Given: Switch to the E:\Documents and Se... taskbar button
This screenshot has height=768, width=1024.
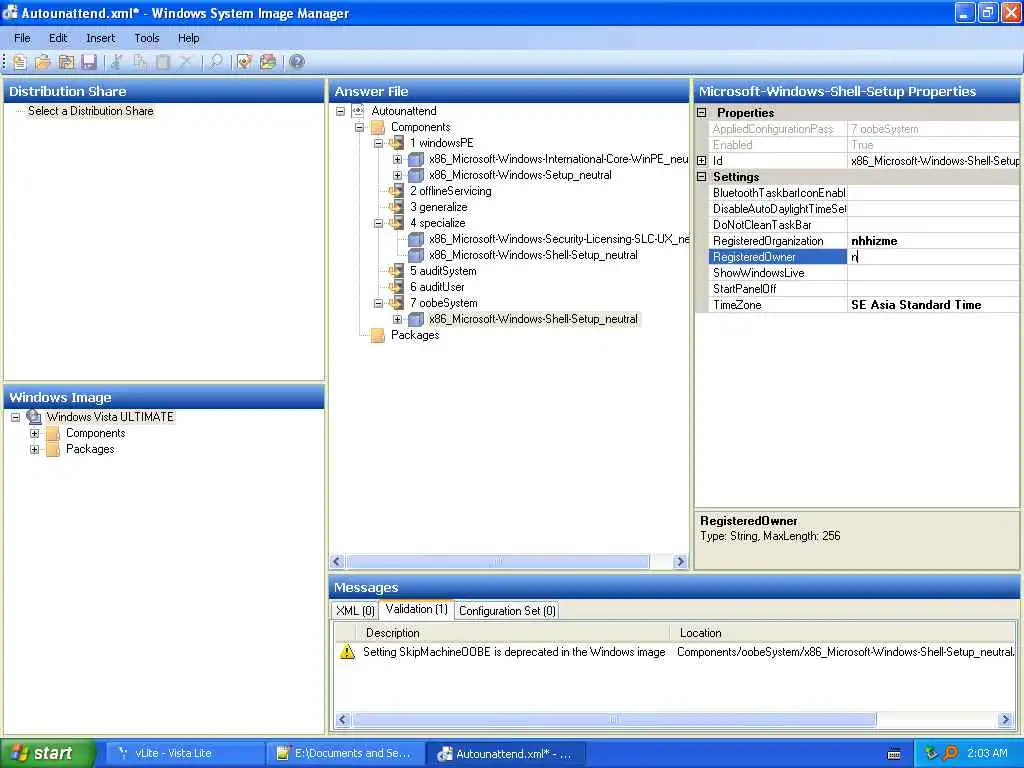Looking at the screenshot, I should pyautogui.click(x=344, y=754).
